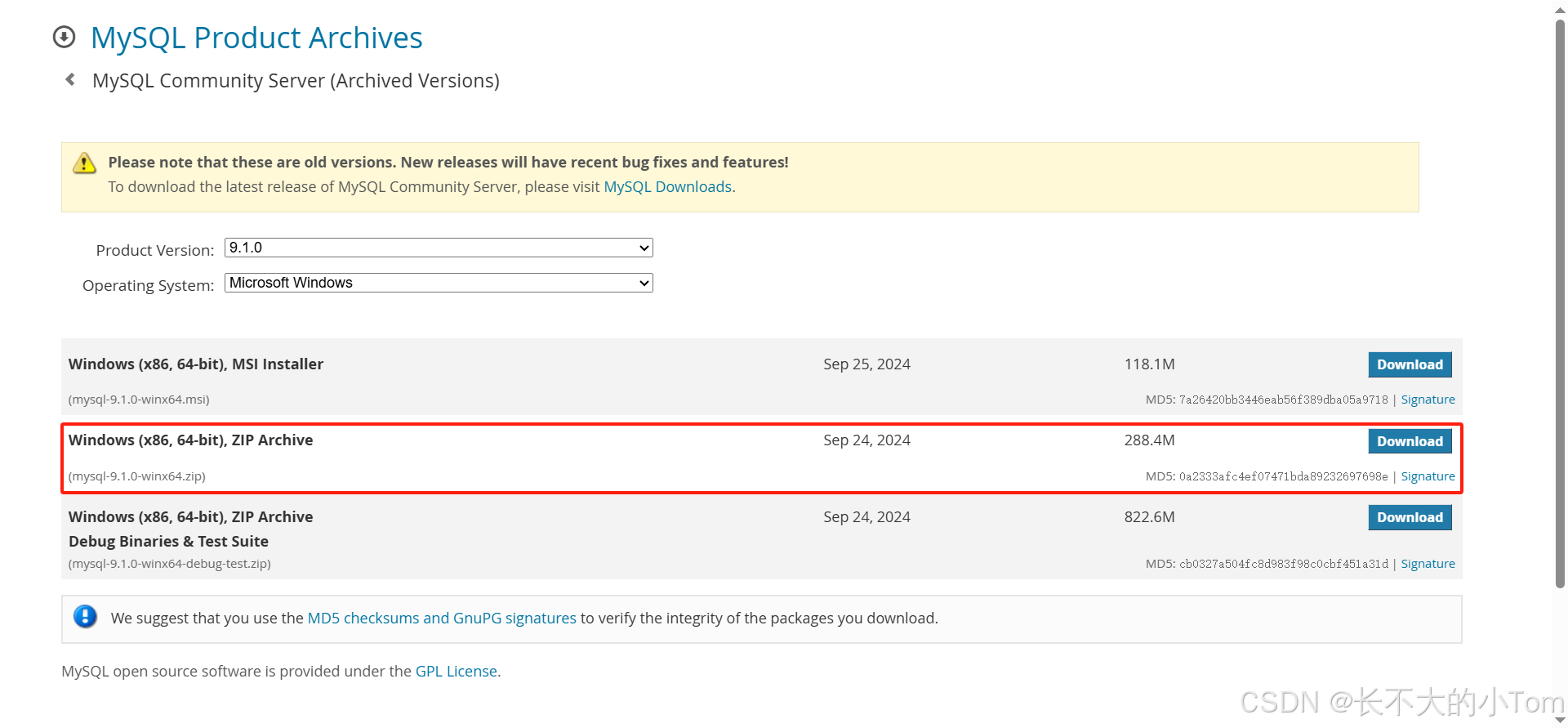Open the MySQL Product Archives heading link
Image resolution: width=1568 pixels, height=728 pixels.
256,38
